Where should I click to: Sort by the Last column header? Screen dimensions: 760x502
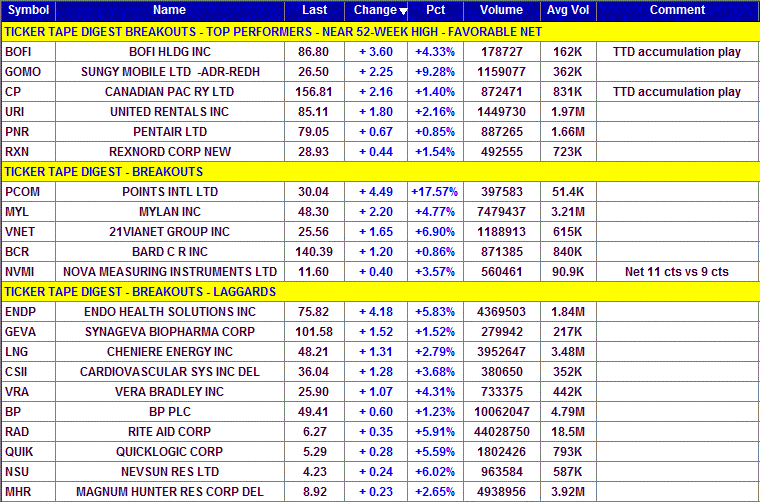pos(314,10)
